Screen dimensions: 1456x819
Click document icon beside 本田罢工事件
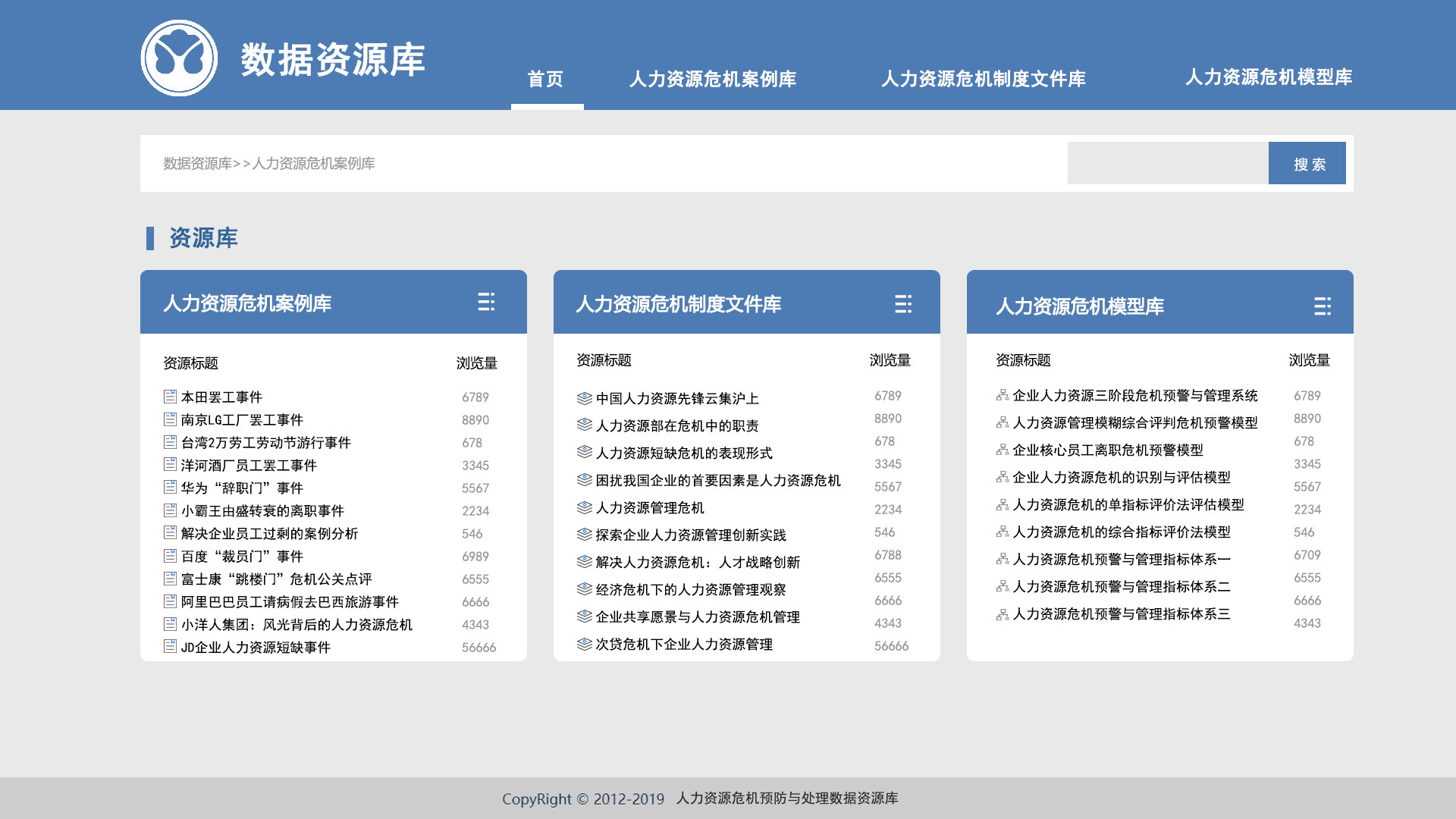(170, 397)
